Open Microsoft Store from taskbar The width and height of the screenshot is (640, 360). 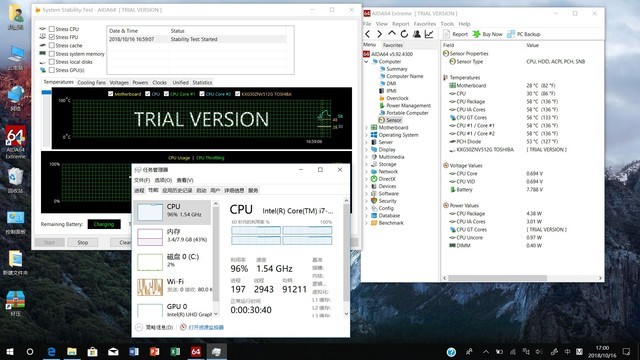click(93, 351)
